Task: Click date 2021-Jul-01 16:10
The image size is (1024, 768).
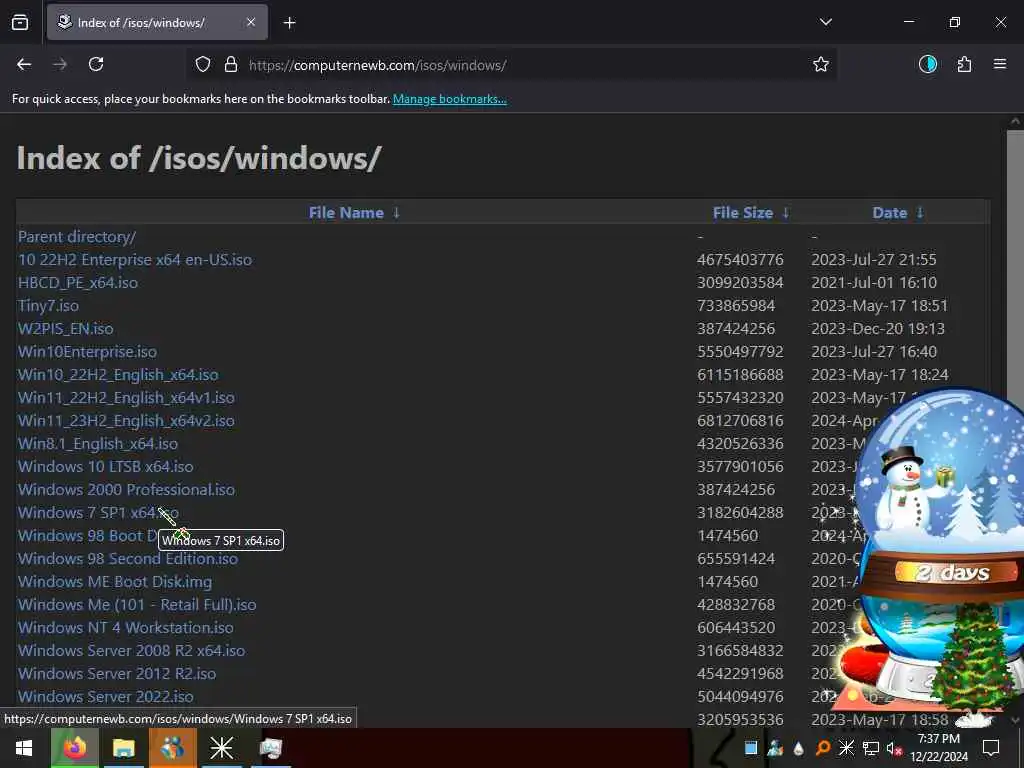Action: pyautogui.click(x=874, y=283)
